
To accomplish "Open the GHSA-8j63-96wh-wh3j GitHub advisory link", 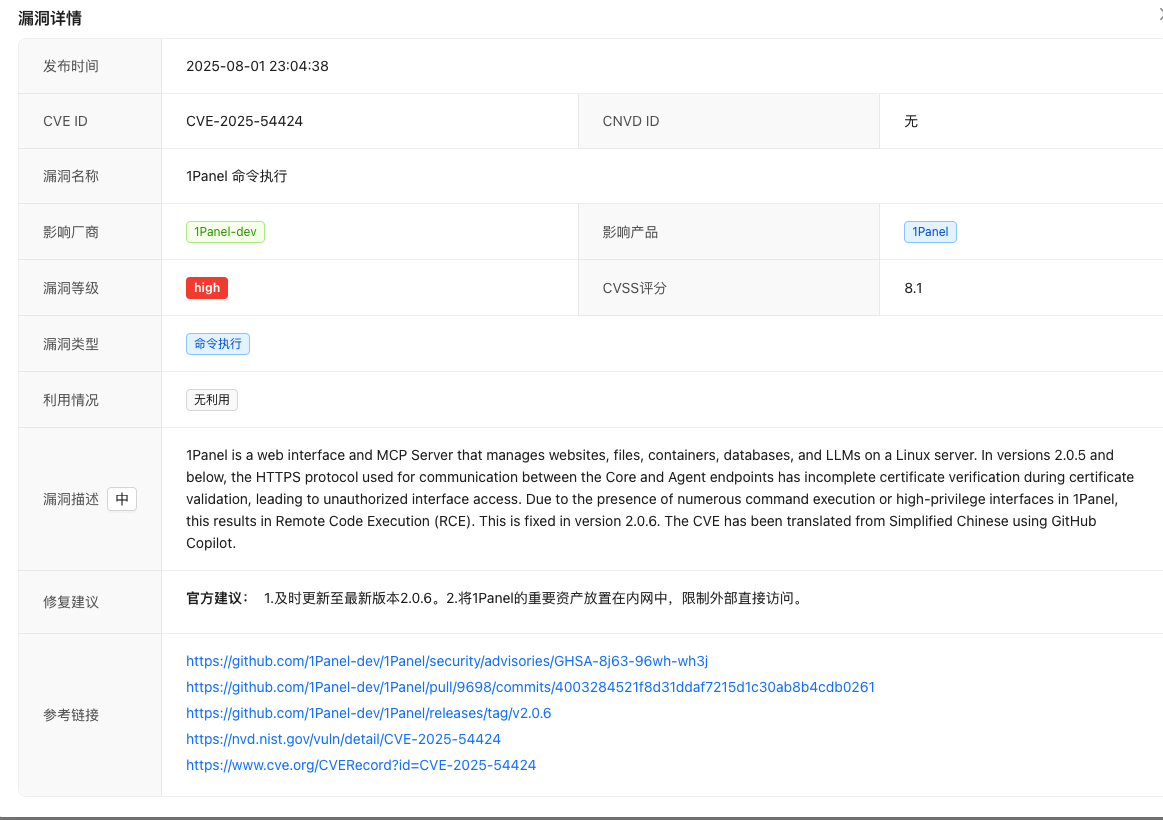I will pyautogui.click(x=447, y=661).
